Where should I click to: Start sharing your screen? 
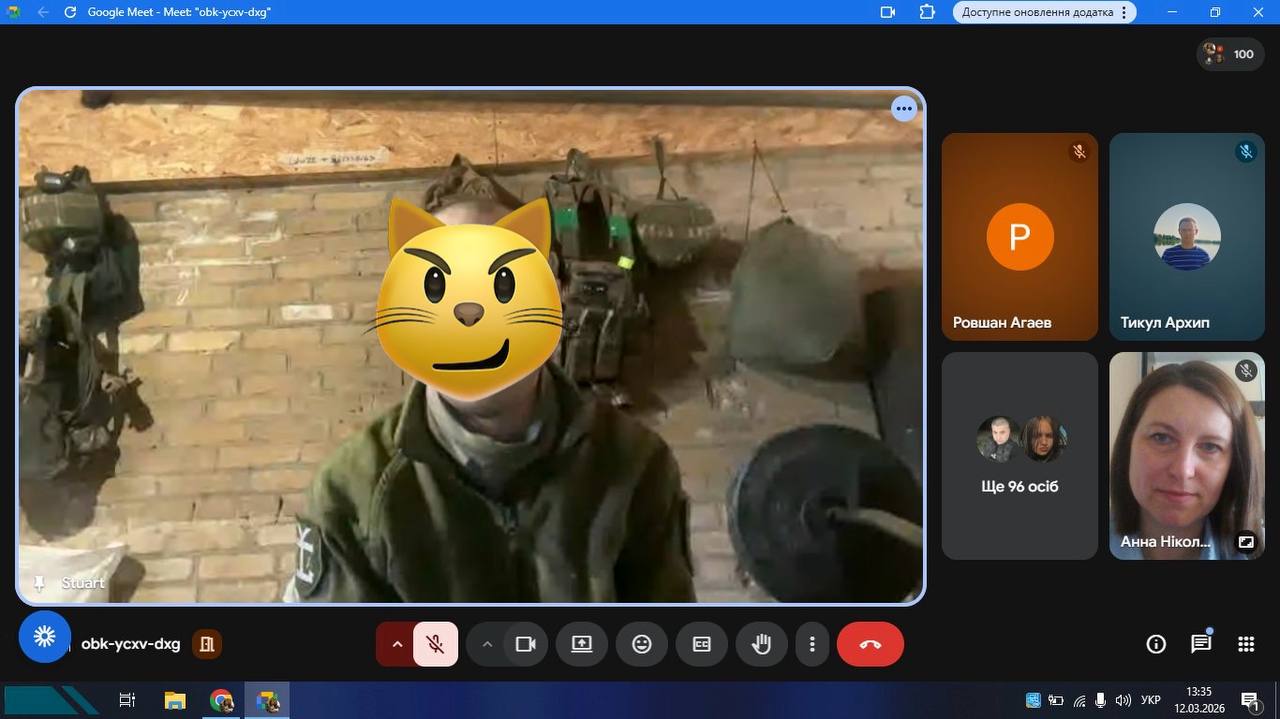pos(582,644)
